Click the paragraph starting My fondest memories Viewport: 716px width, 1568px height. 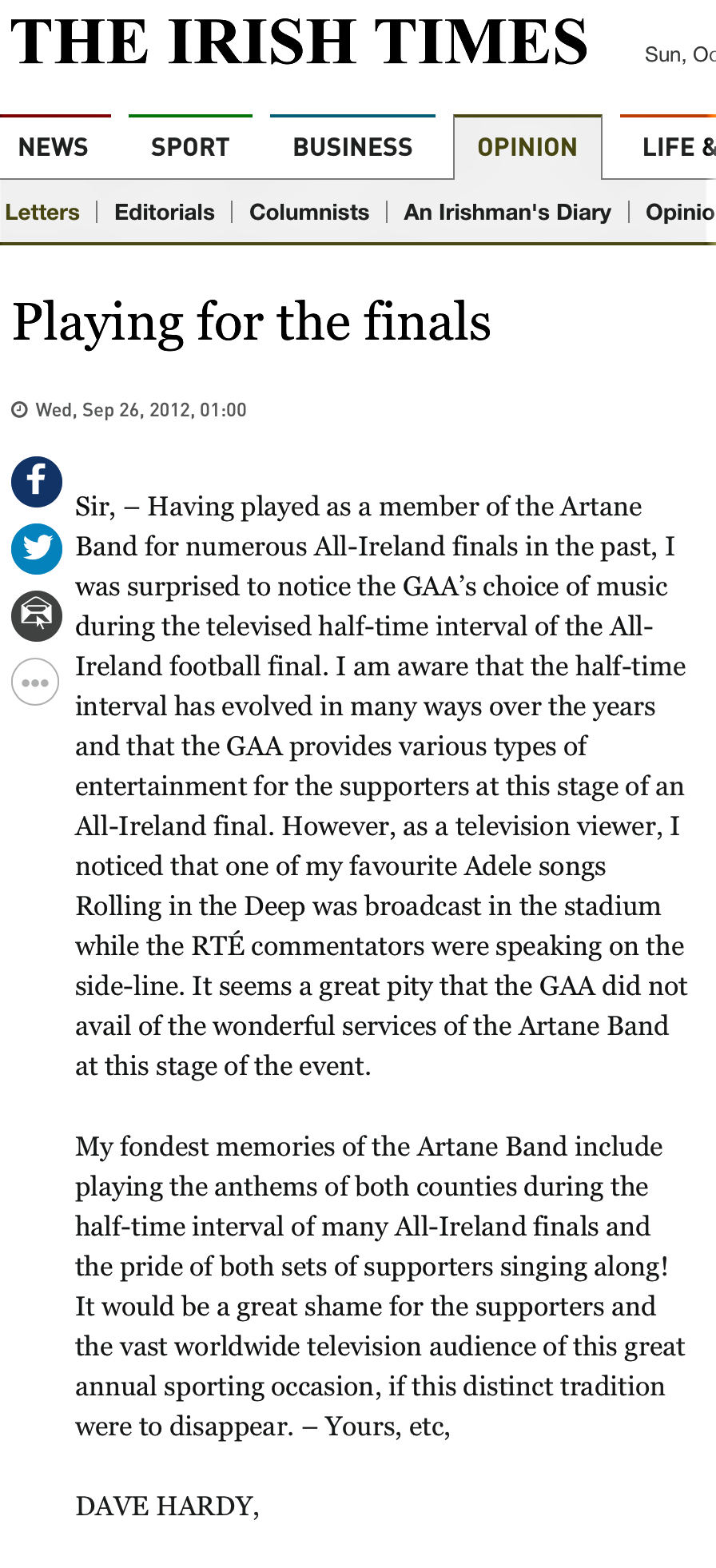pos(380,1286)
